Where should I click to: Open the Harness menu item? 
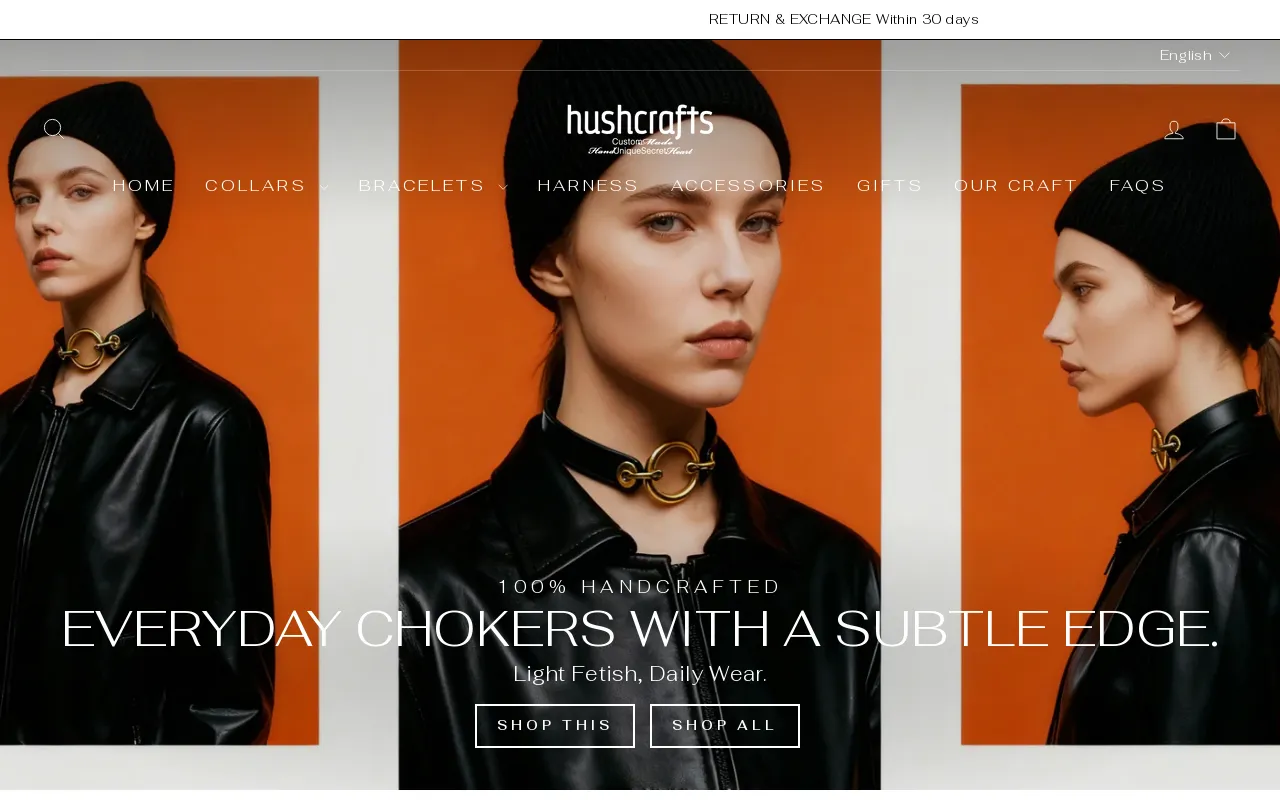(x=588, y=186)
